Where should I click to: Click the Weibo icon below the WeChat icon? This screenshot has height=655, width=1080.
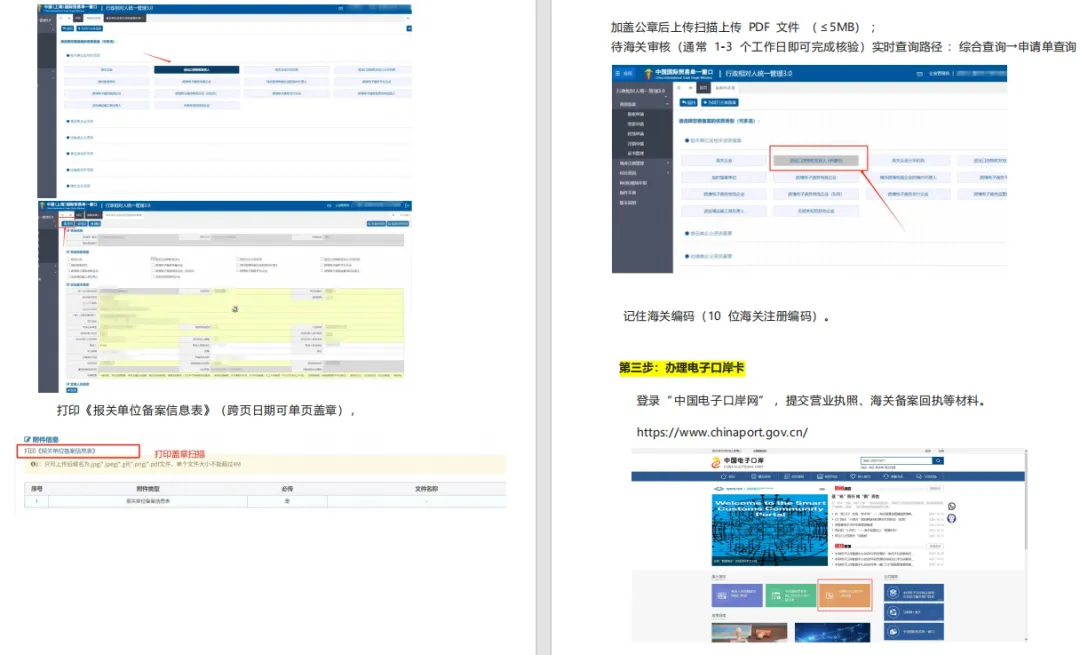952,518
